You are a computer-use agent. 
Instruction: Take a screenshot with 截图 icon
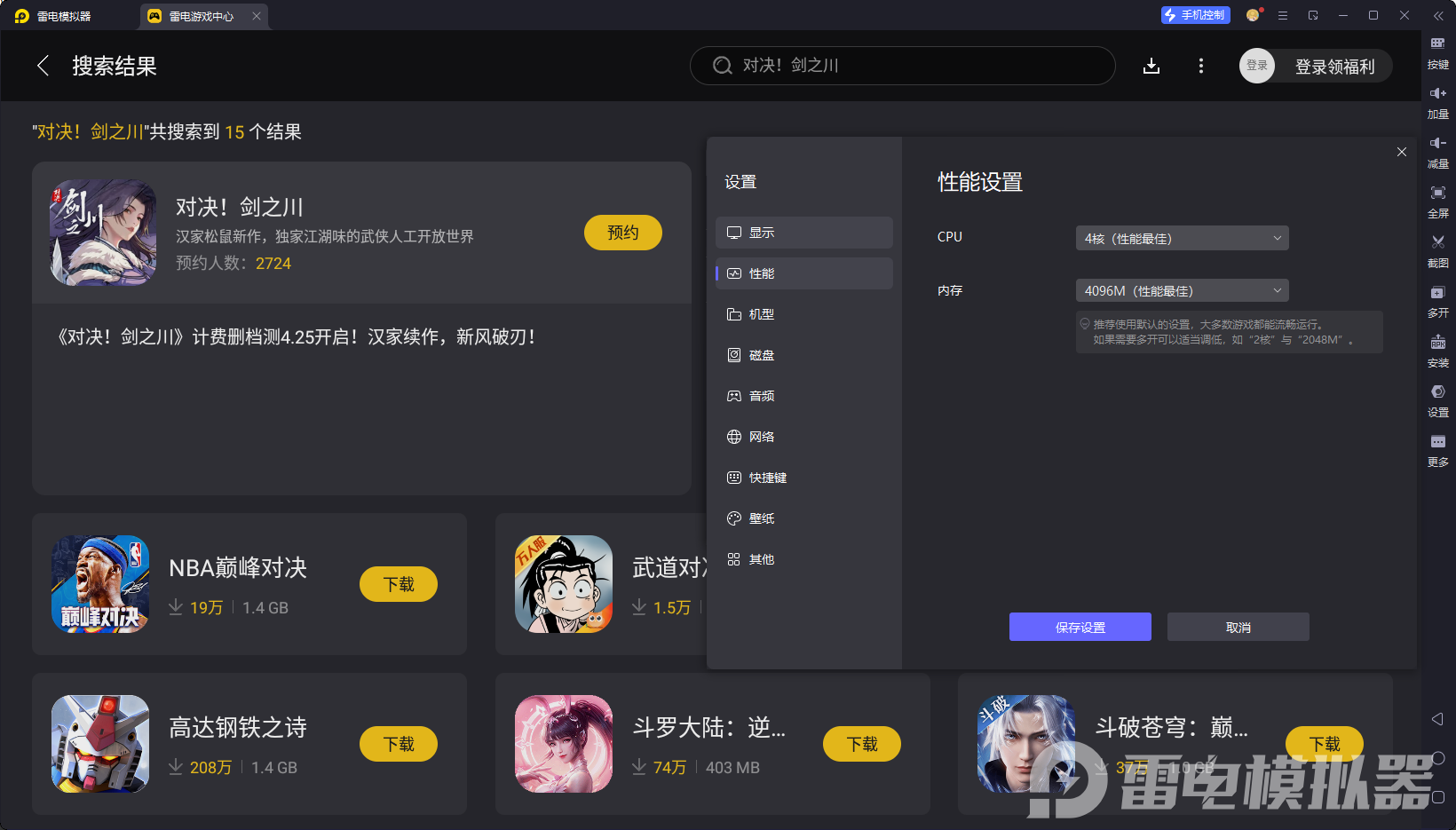(x=1437, y=250)
